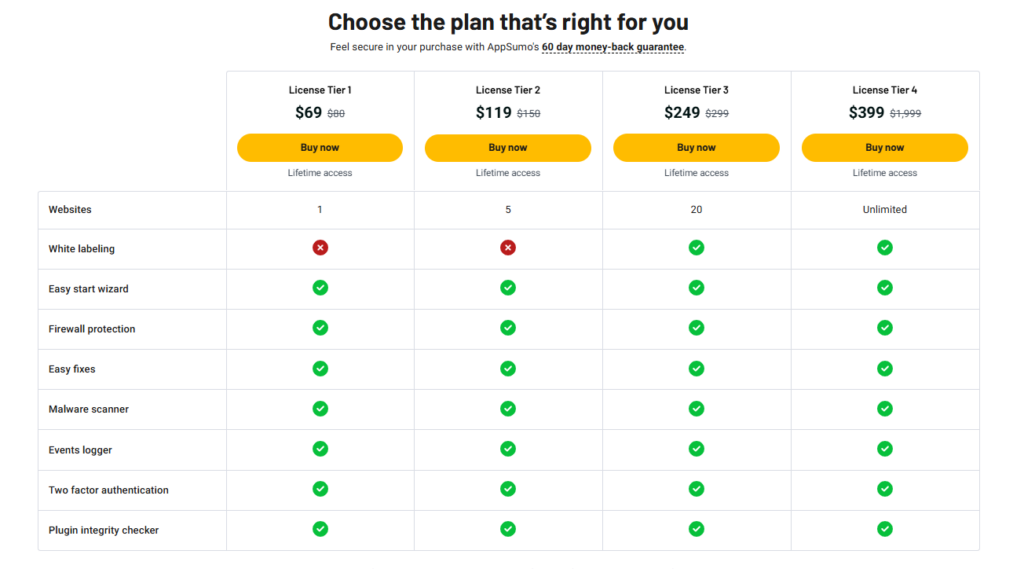
Task: Buy License Tier 3 for $249
Action: [696, 148]
